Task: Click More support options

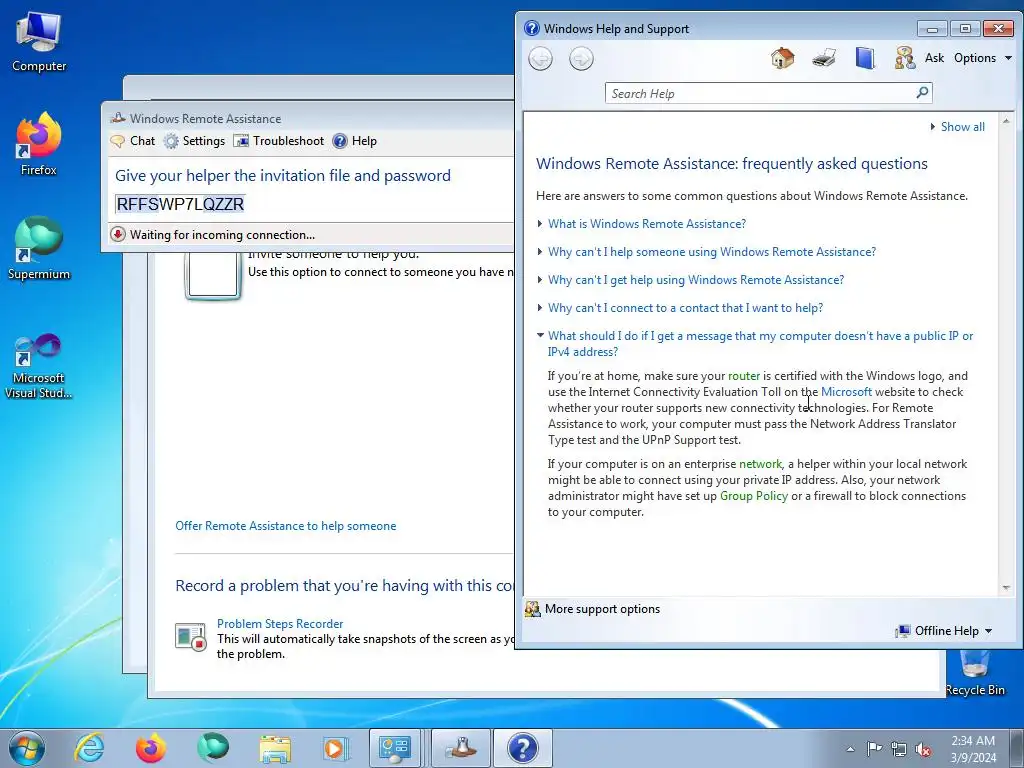Action: (602, 609)
